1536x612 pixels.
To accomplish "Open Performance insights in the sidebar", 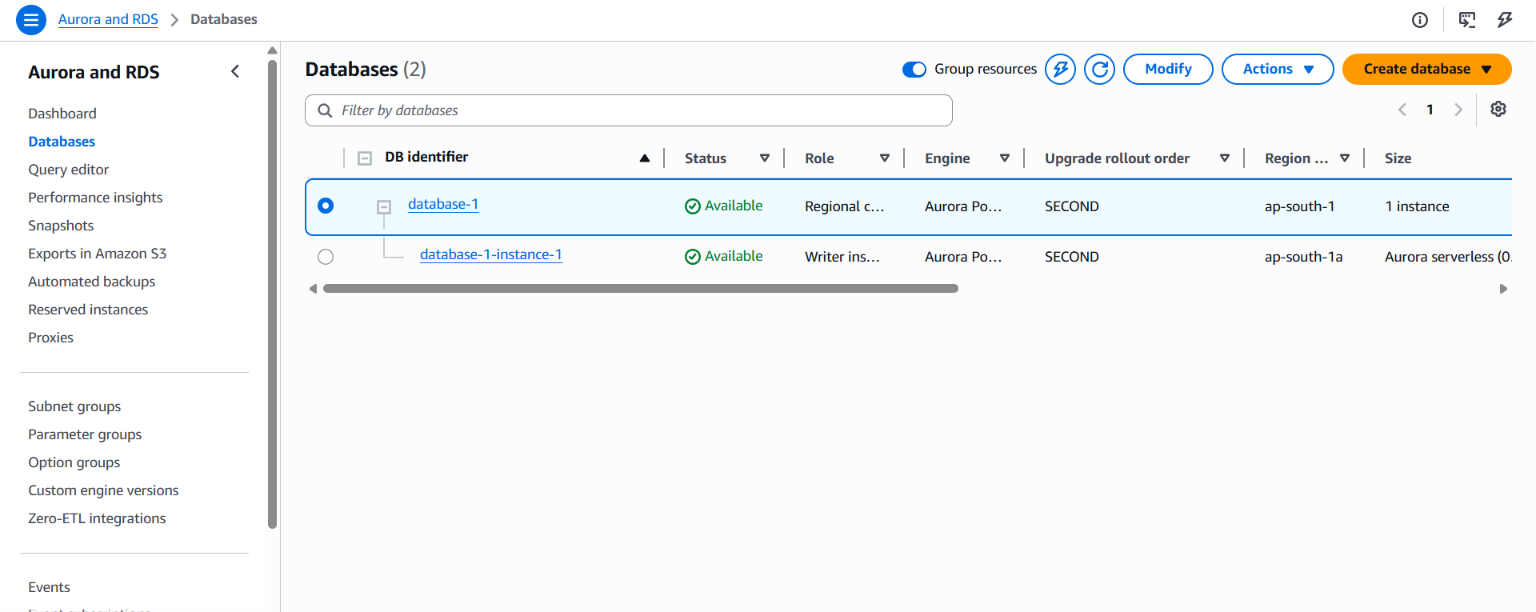I will tap(95, 198).
